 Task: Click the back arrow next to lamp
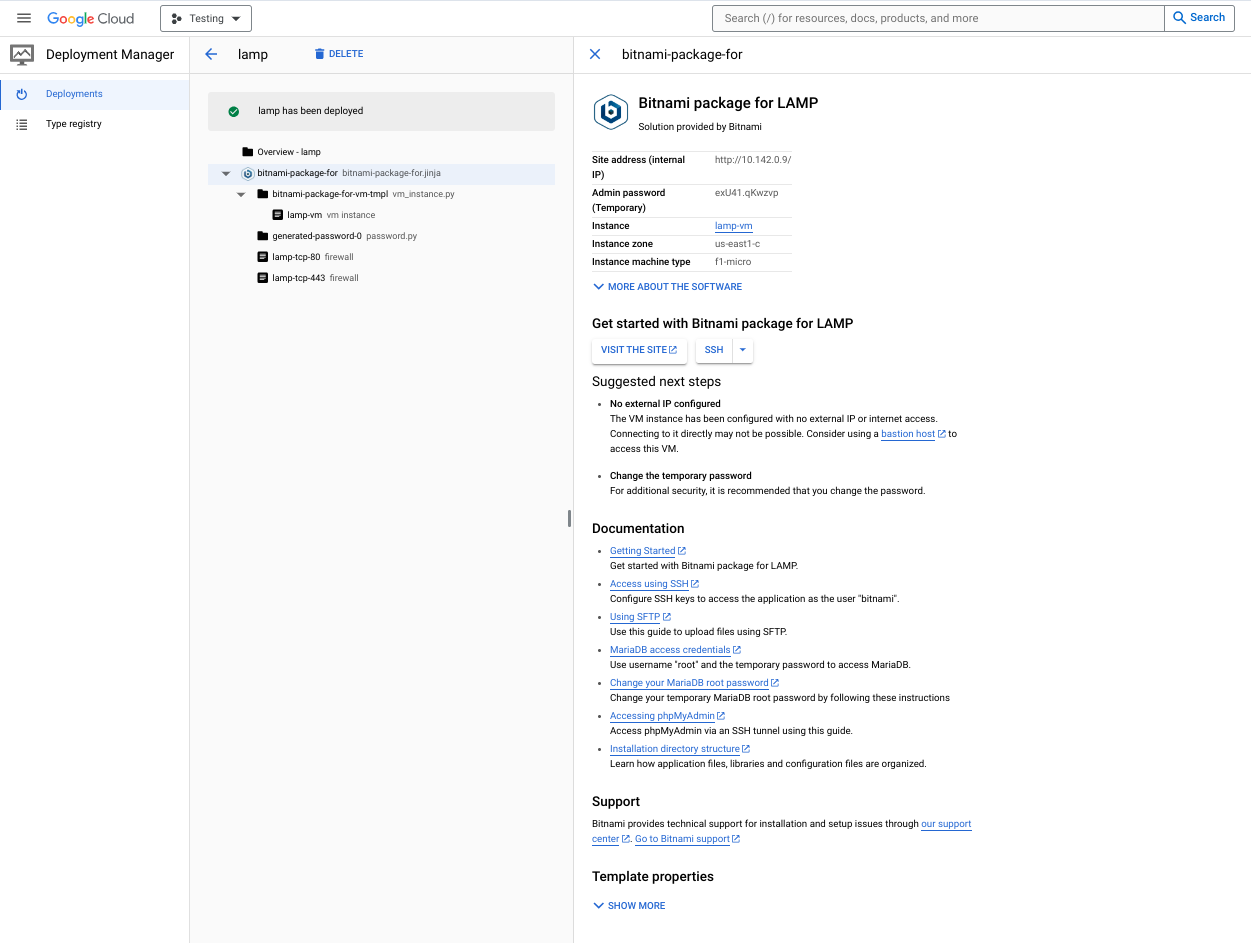tap(211, 54)
